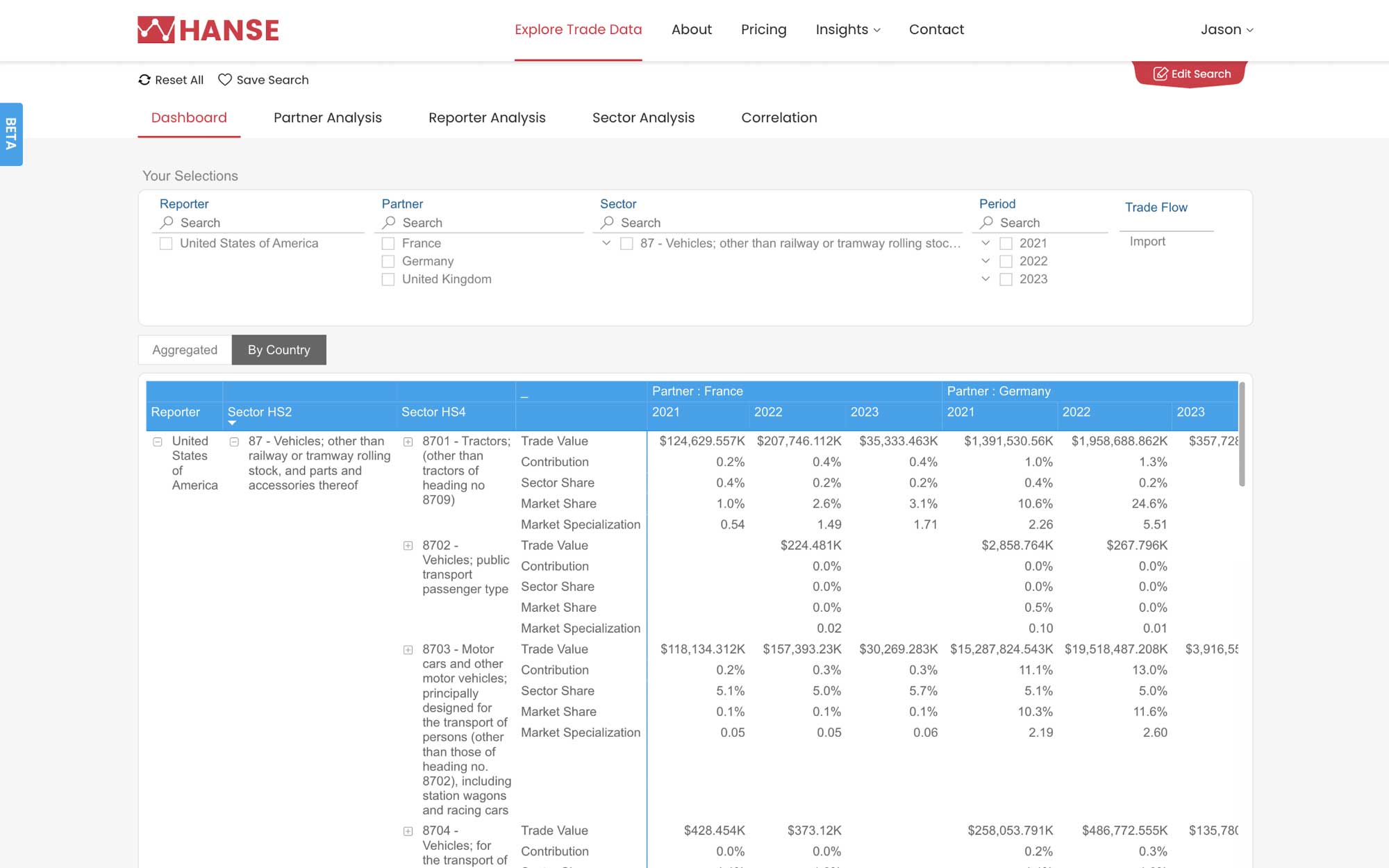The height and width of the screenshot is (868, 1389).
Task: Click the Reporter column header
Action: tap(176, 412)
